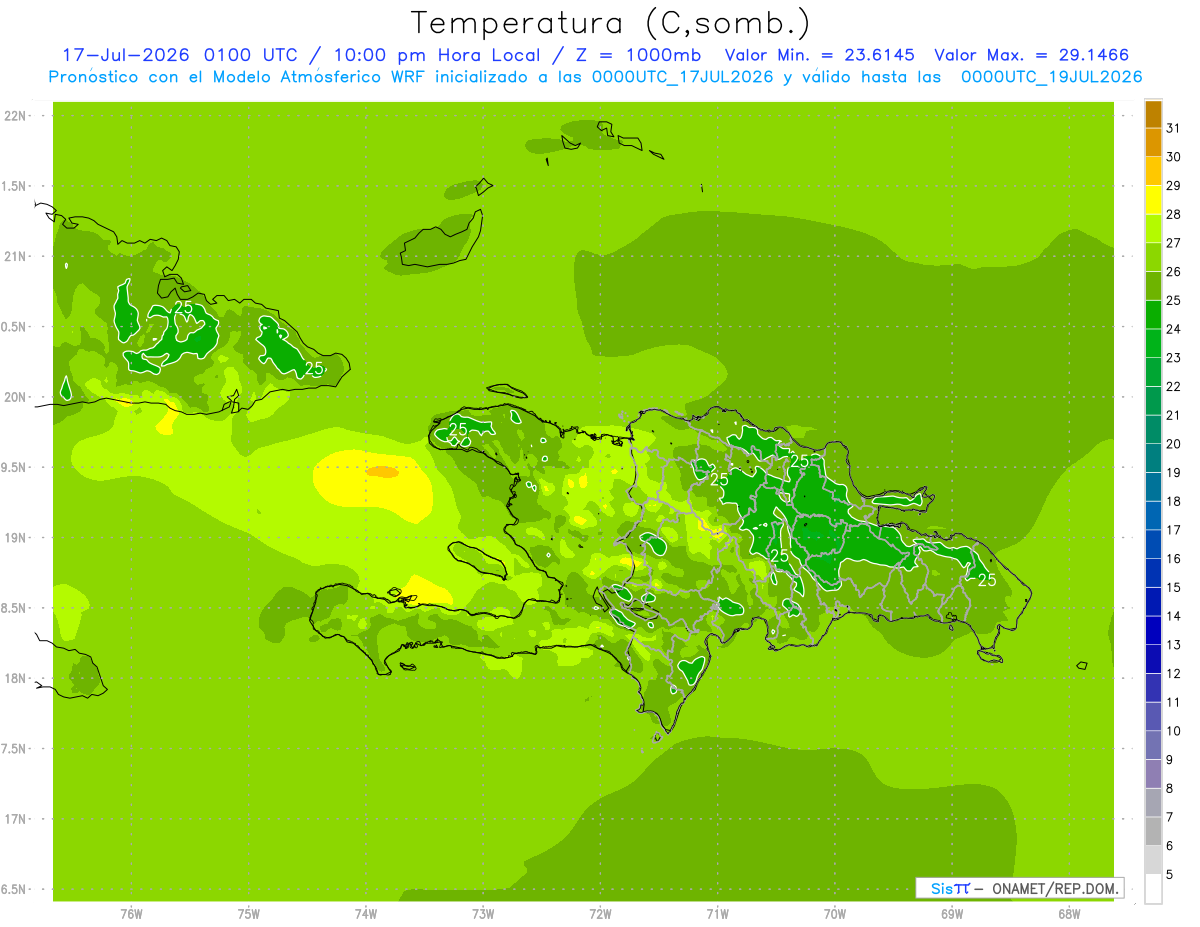The image size is (1200, 927).
Task: Select the "21N" latitude axis label
Action: [x=16, y=257]
